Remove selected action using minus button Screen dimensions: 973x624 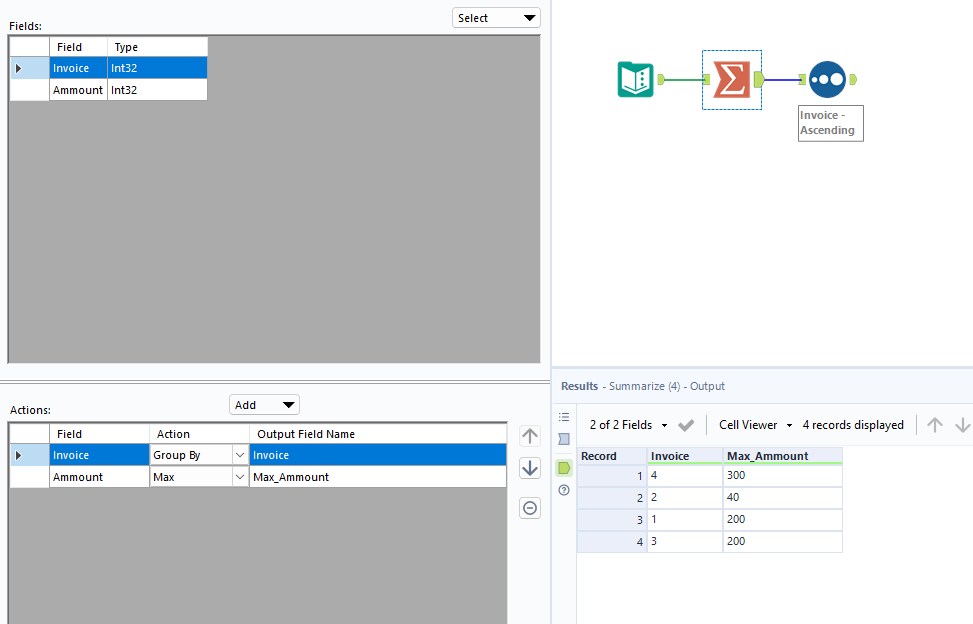(x=529, y=507)
